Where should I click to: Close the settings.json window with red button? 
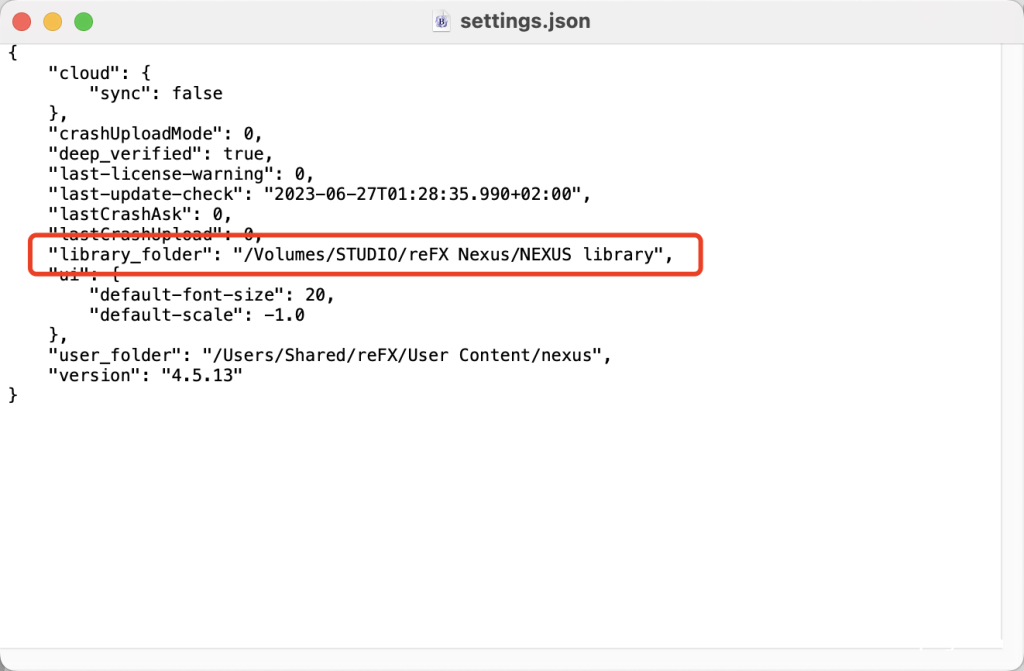tap(23, 21)
